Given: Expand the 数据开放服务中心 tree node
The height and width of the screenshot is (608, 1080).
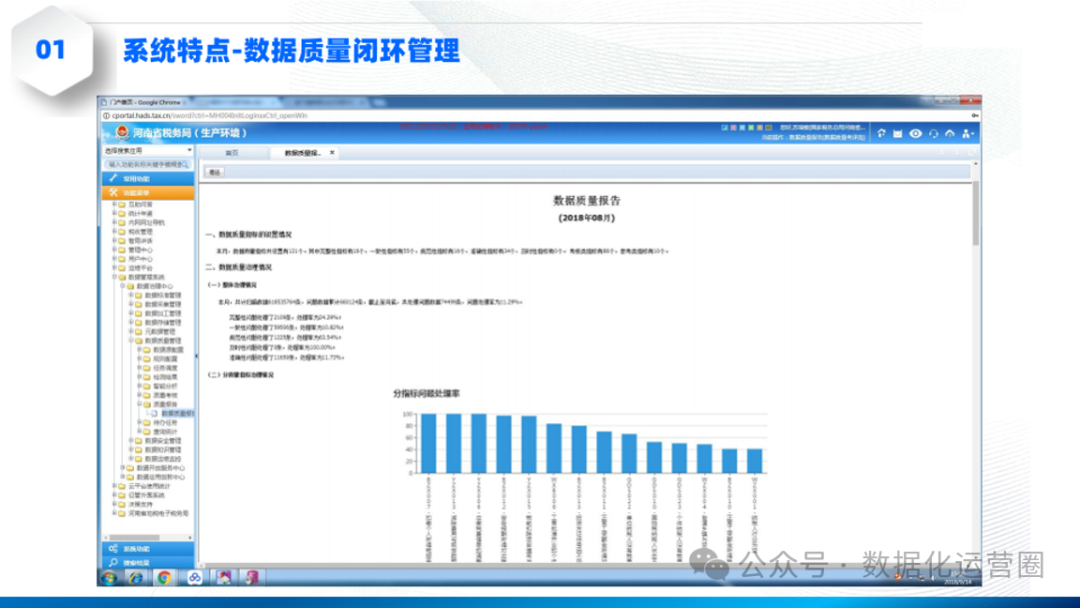Looking at the screenshot, I should (x=123, y=468).
